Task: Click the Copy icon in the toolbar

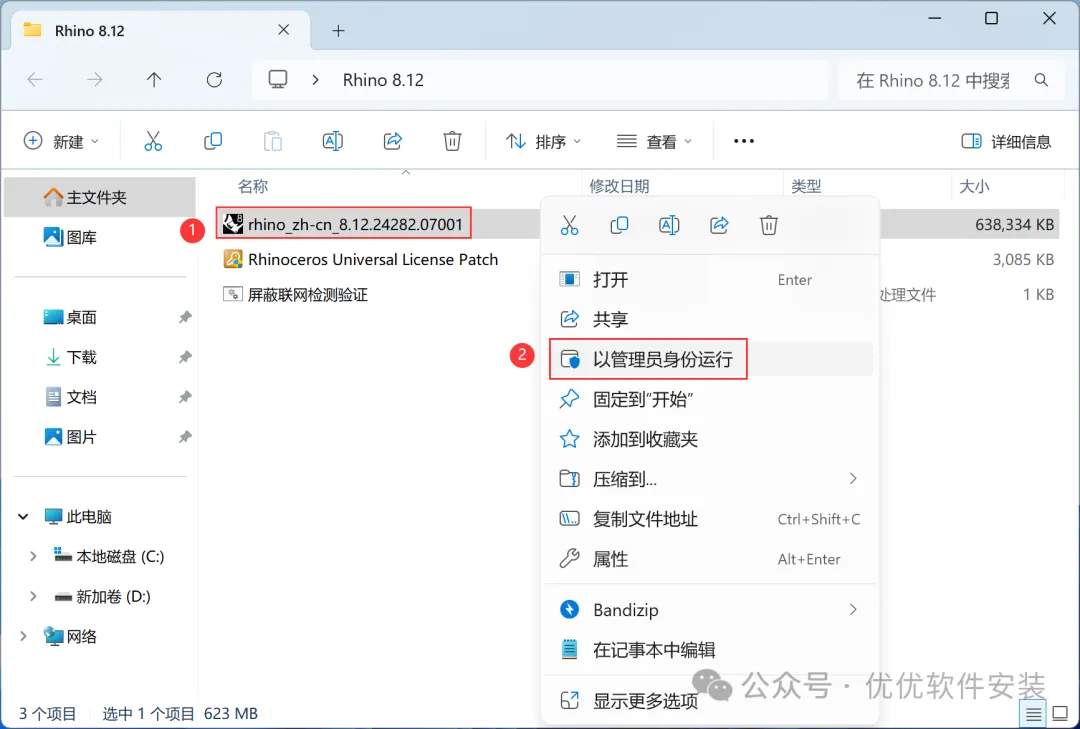Action: pos(213,141)
